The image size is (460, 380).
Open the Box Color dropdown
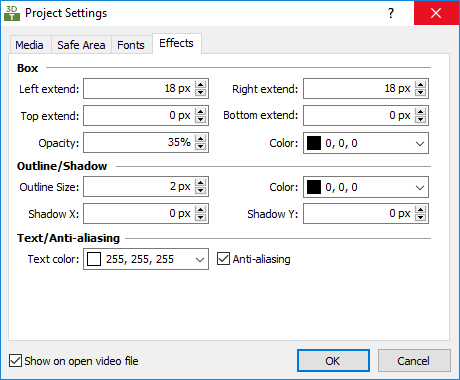(x=366, y=143)
